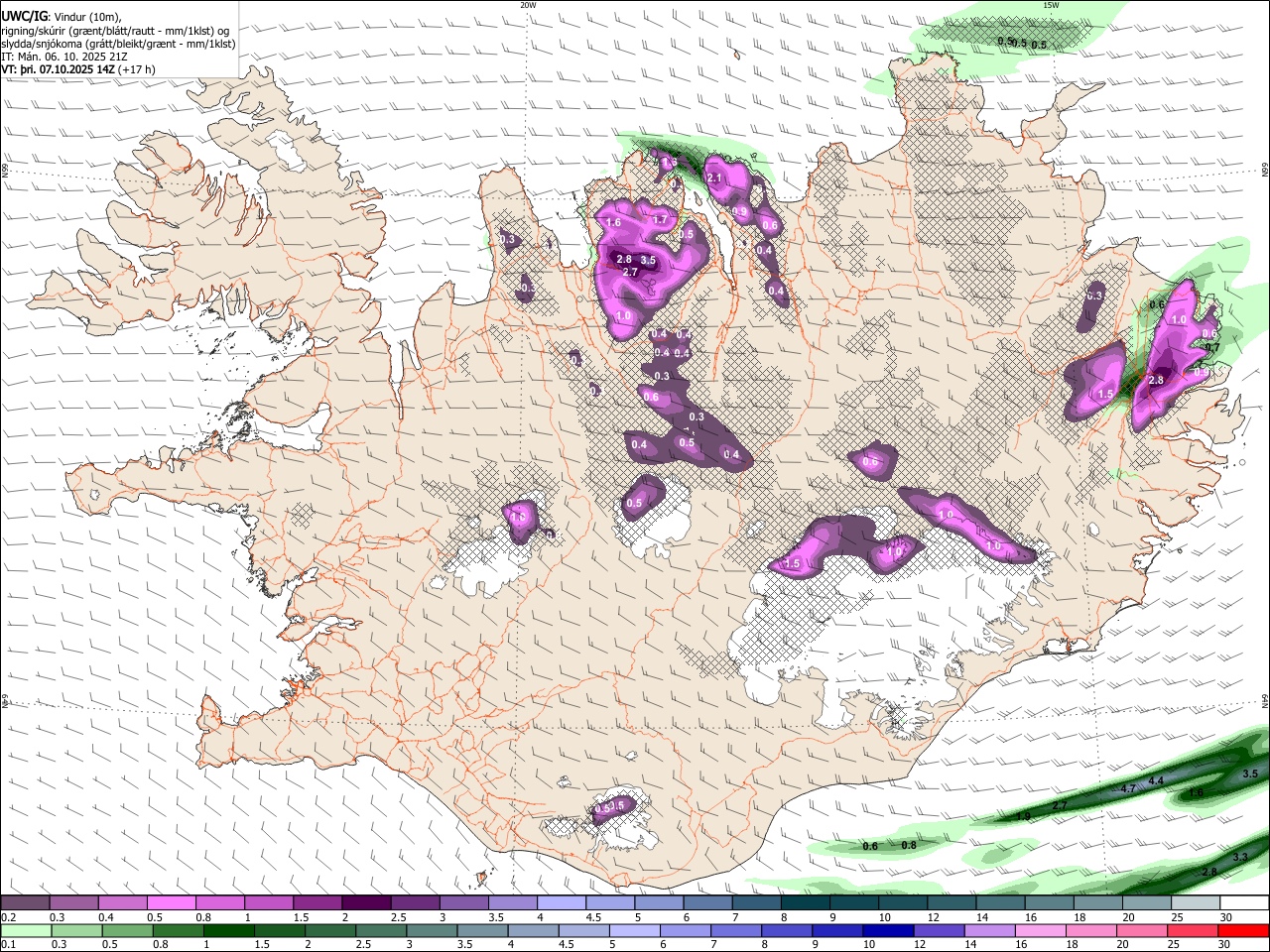Click the bright red 30 legend swatch
Image resolution: width=1270 pixels, height=952 pixels.
(x=1244, y=930)
